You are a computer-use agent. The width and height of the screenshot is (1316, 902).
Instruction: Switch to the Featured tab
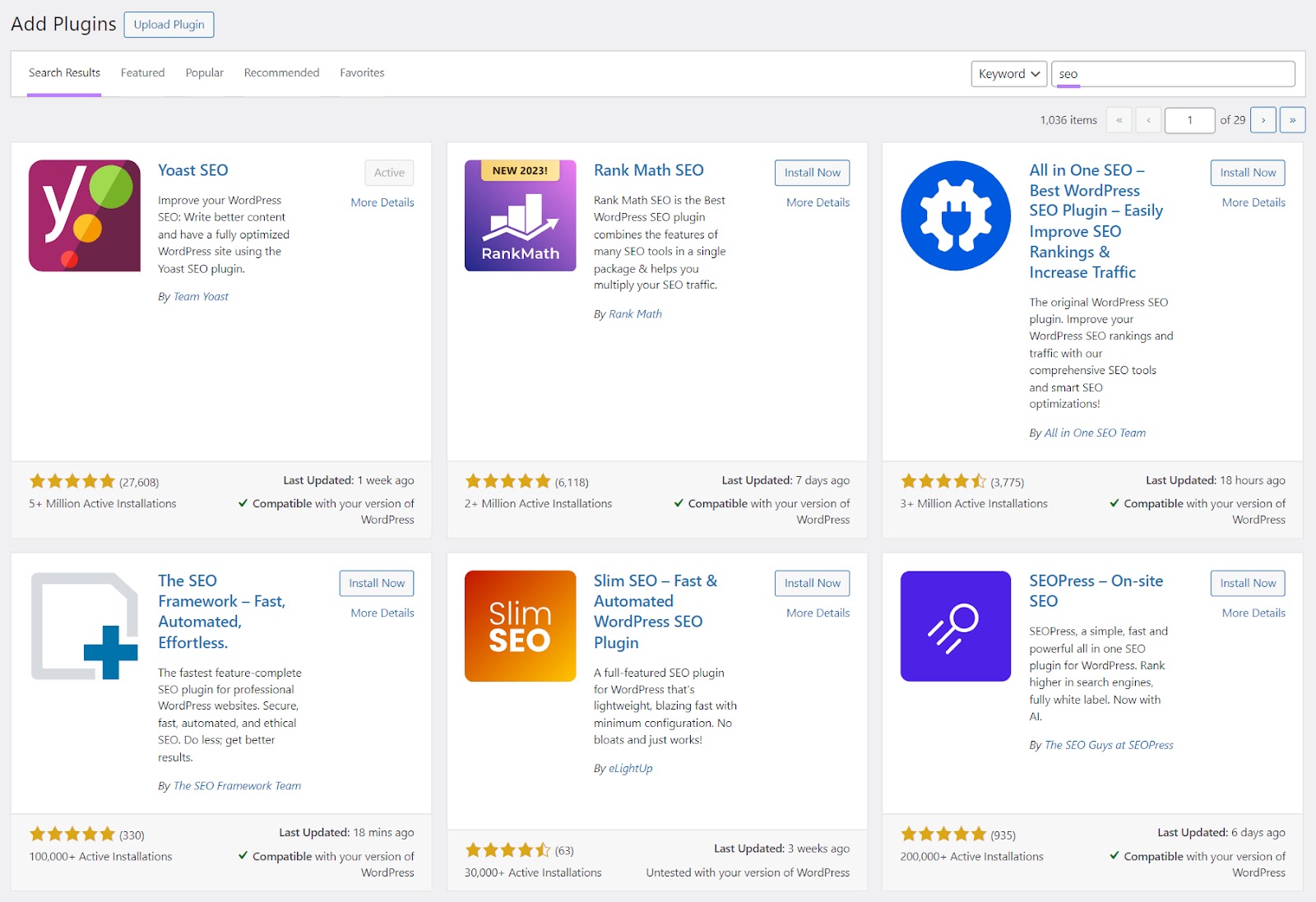coord(142,72)
